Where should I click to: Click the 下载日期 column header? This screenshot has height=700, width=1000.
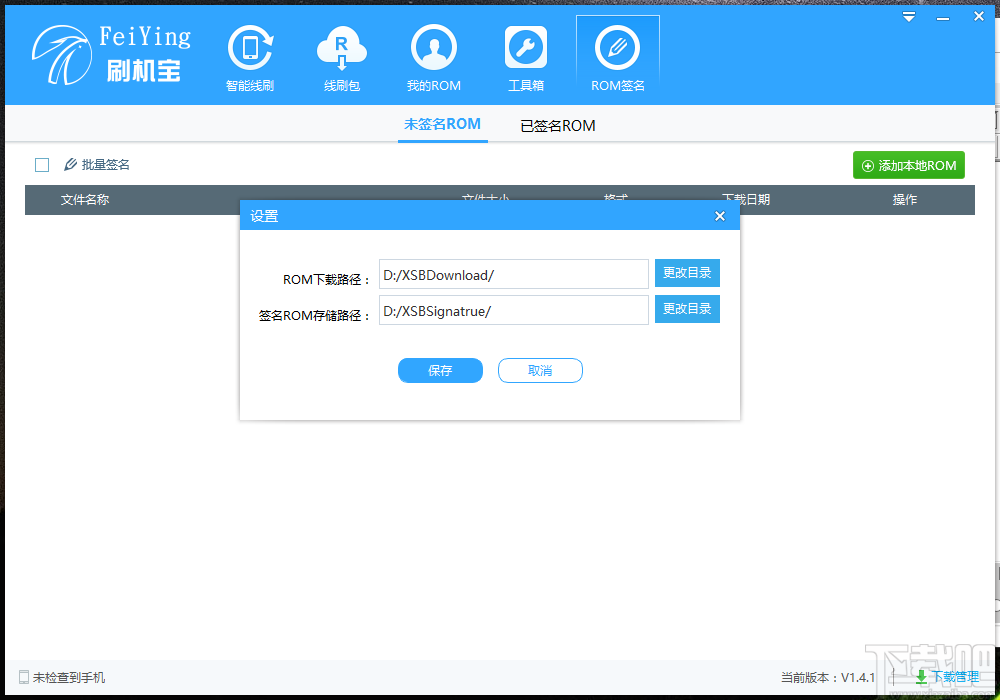coord(746,200)
